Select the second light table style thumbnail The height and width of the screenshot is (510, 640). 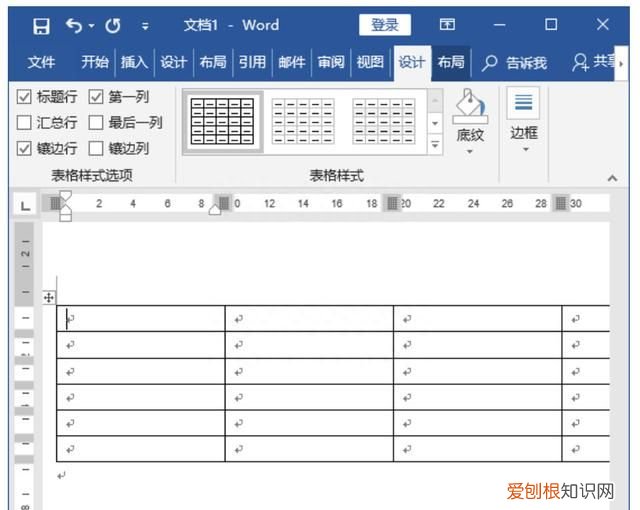coord(303,122)
